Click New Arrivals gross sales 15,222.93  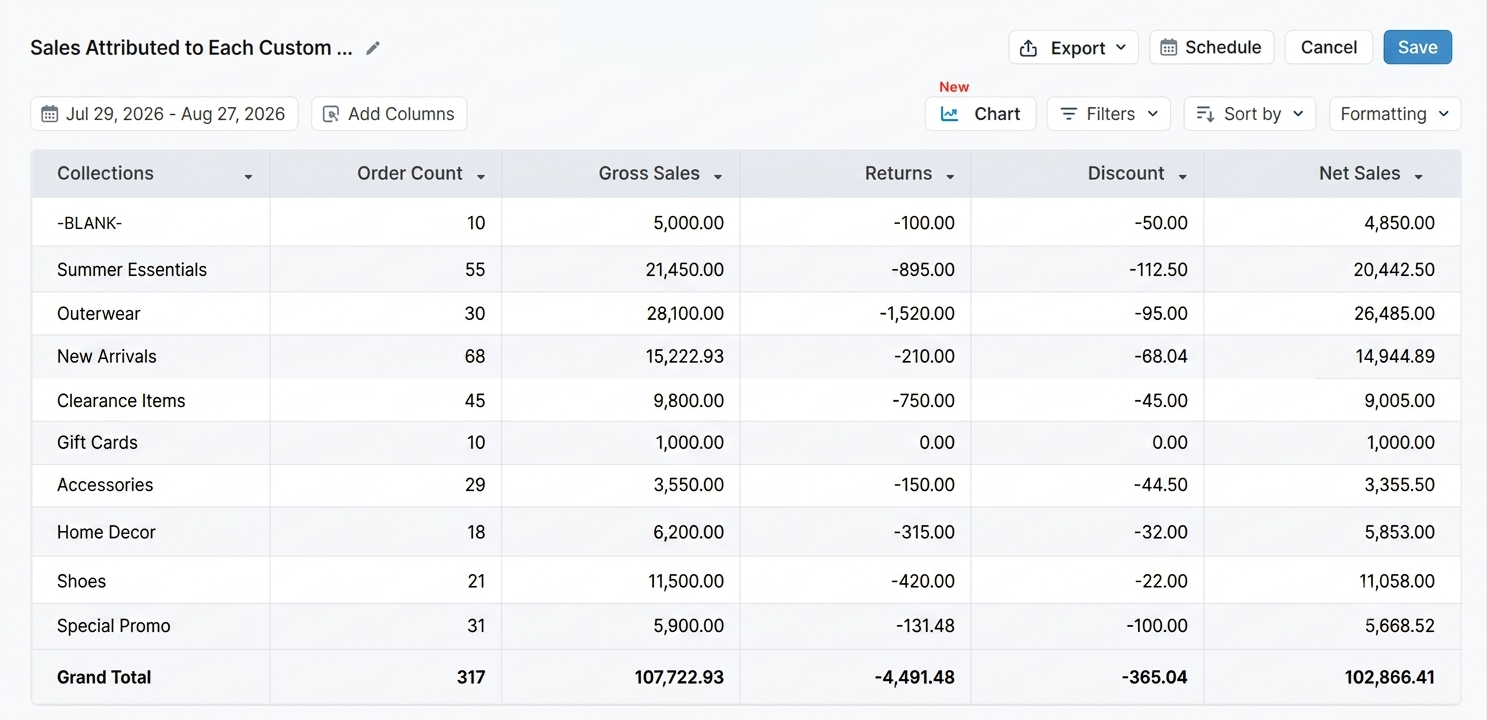click(x=686, y=357)
